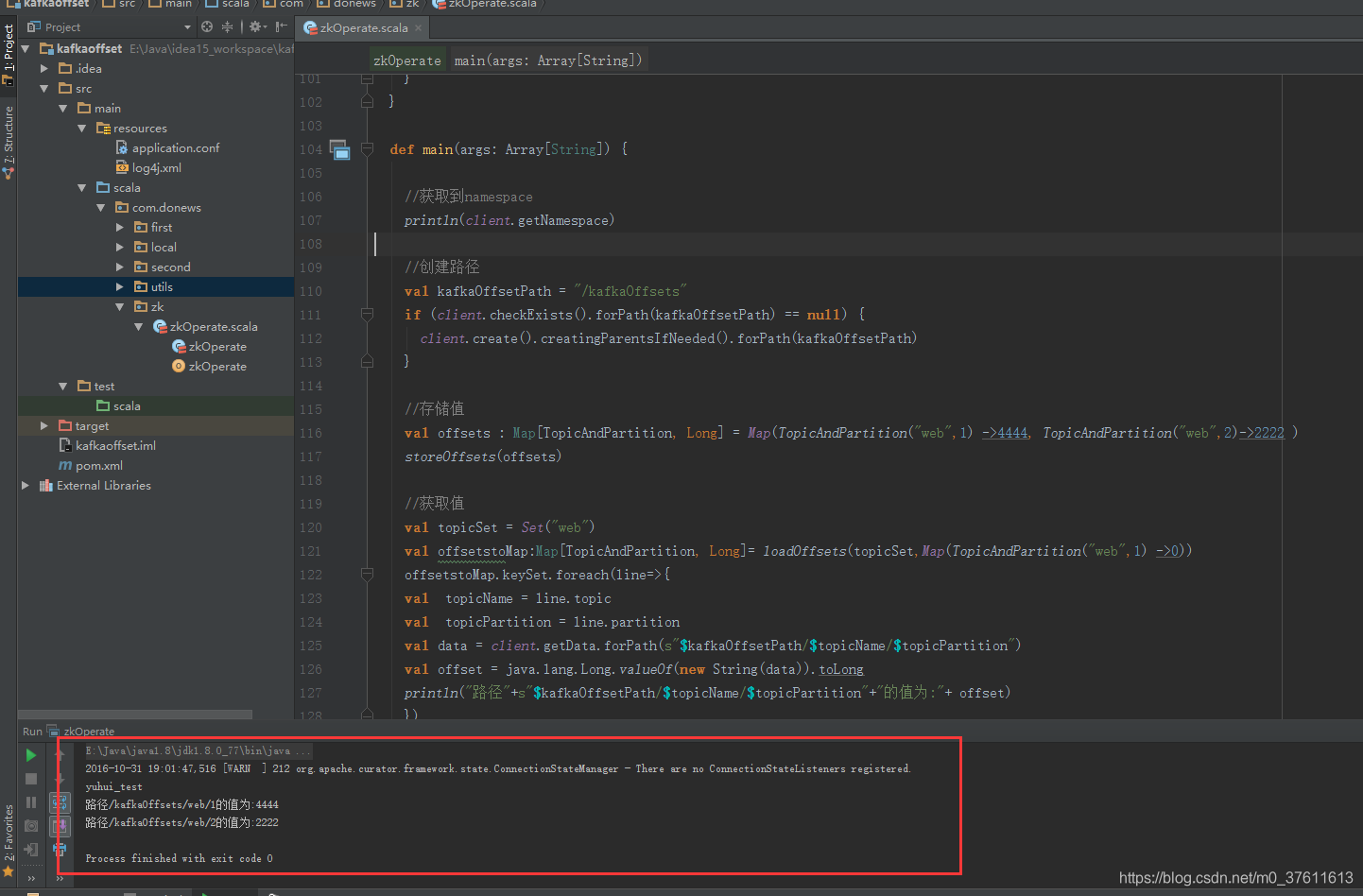Click the print console icon
Screen dimensions: 1363x896
click(x=60, y=850)
